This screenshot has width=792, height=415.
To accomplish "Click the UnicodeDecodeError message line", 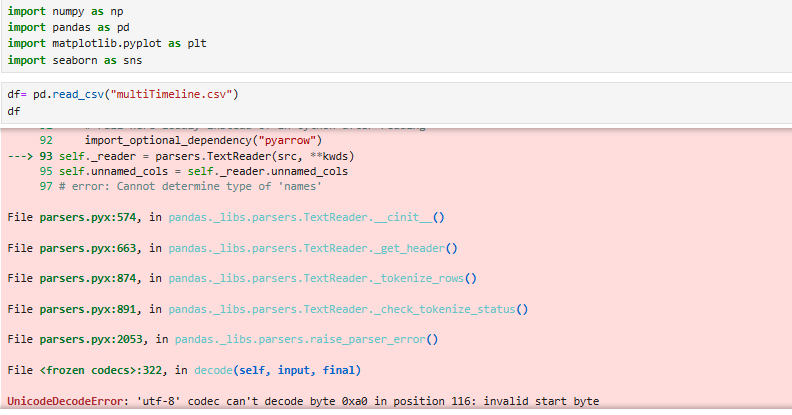I will point(303,401).
